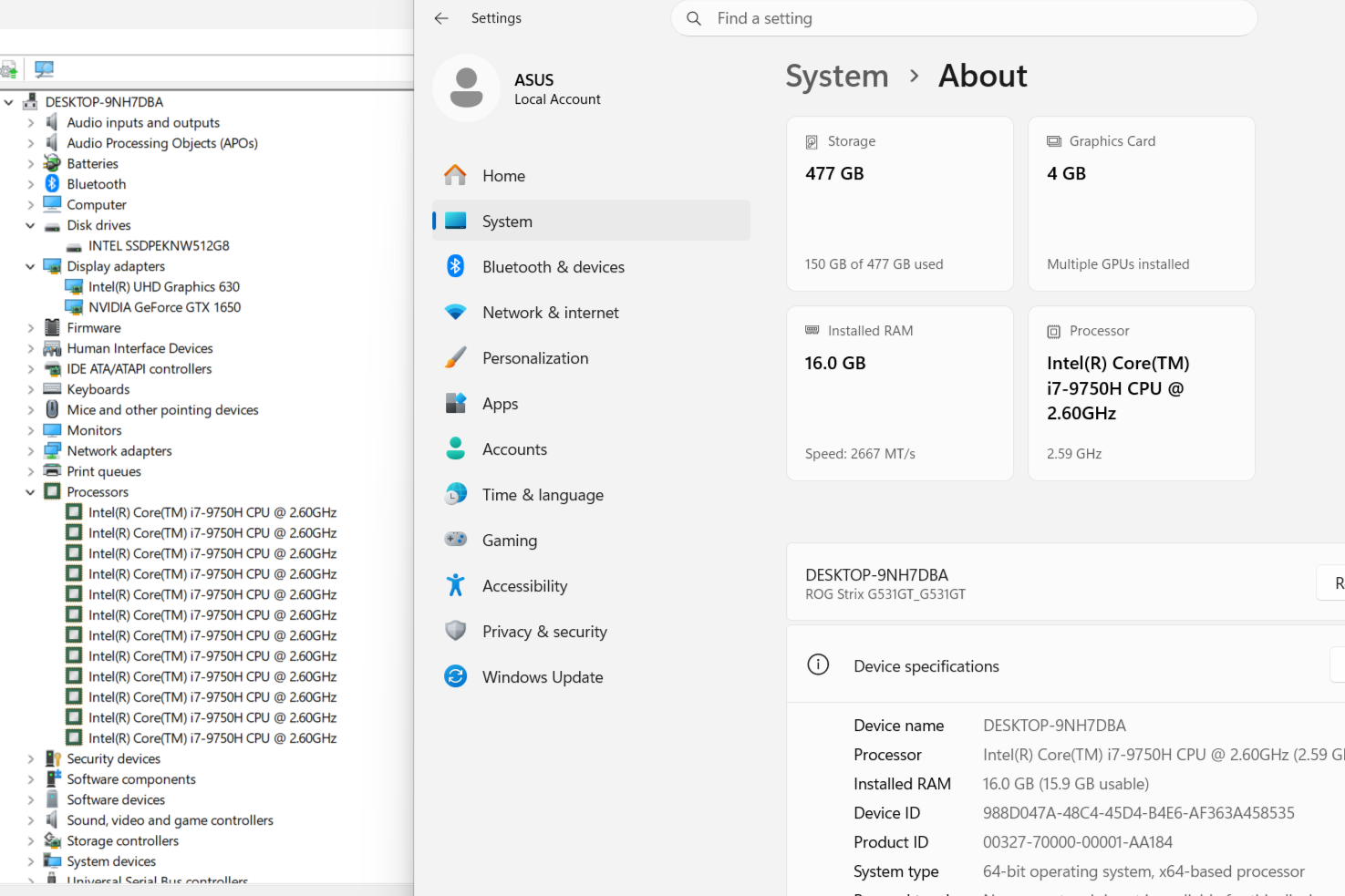Image resolution: width=1345 pixels, height=896 pixels.
Task: Expand the Network adapters node
Action: click(31, 451)
